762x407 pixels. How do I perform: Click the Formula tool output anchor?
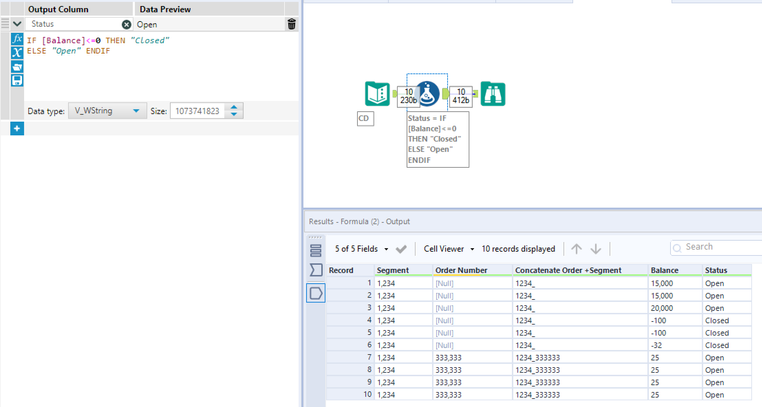445,94
